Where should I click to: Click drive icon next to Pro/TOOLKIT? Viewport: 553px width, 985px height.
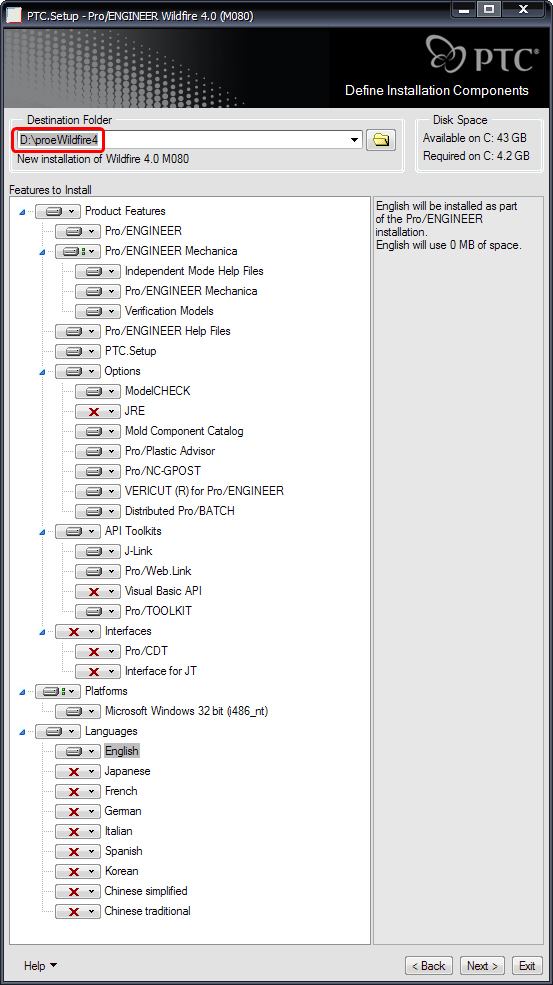(93, 611)
